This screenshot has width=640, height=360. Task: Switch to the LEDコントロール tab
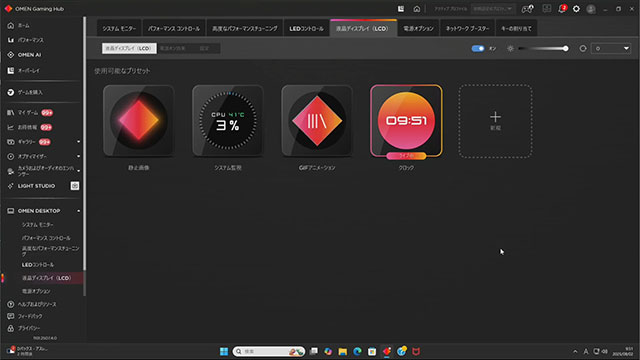click(x=306, y=28)
